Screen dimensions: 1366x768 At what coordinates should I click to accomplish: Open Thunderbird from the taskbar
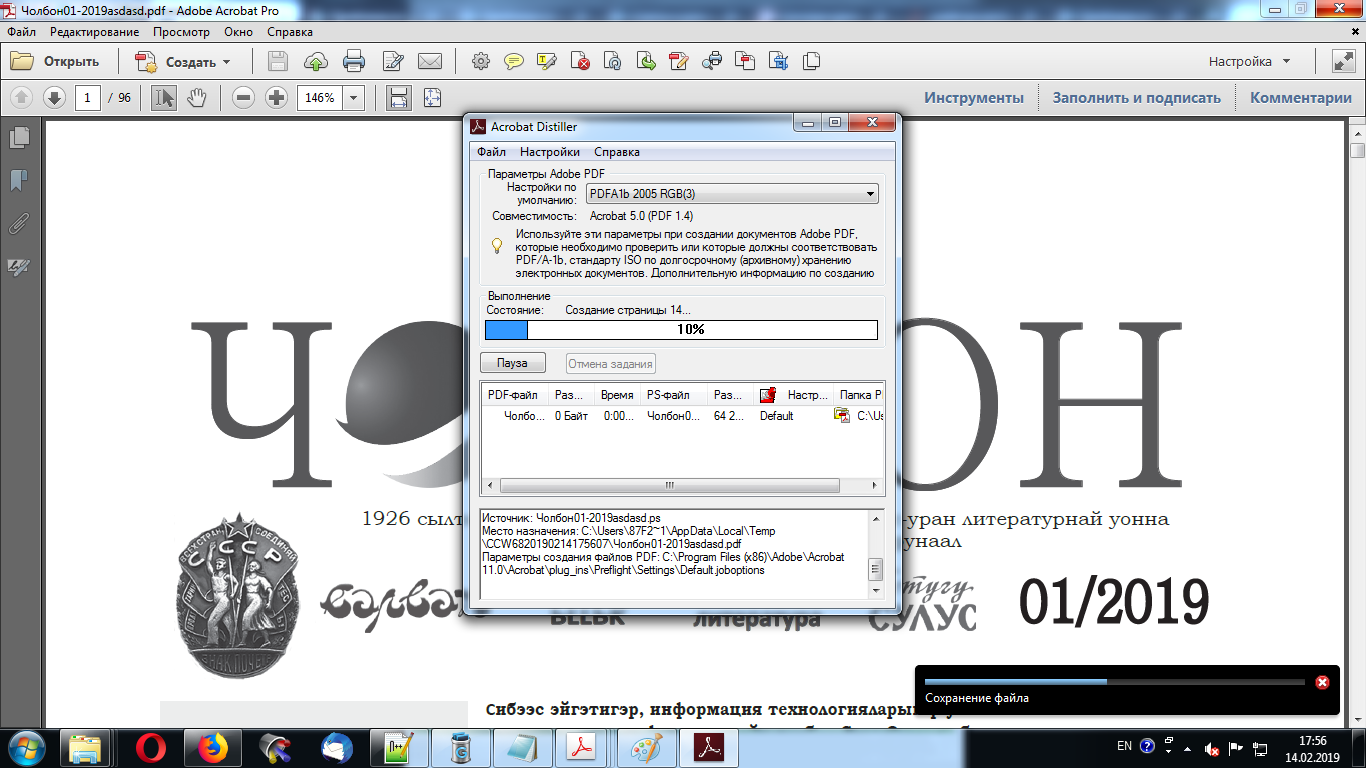tap(337, 747)
